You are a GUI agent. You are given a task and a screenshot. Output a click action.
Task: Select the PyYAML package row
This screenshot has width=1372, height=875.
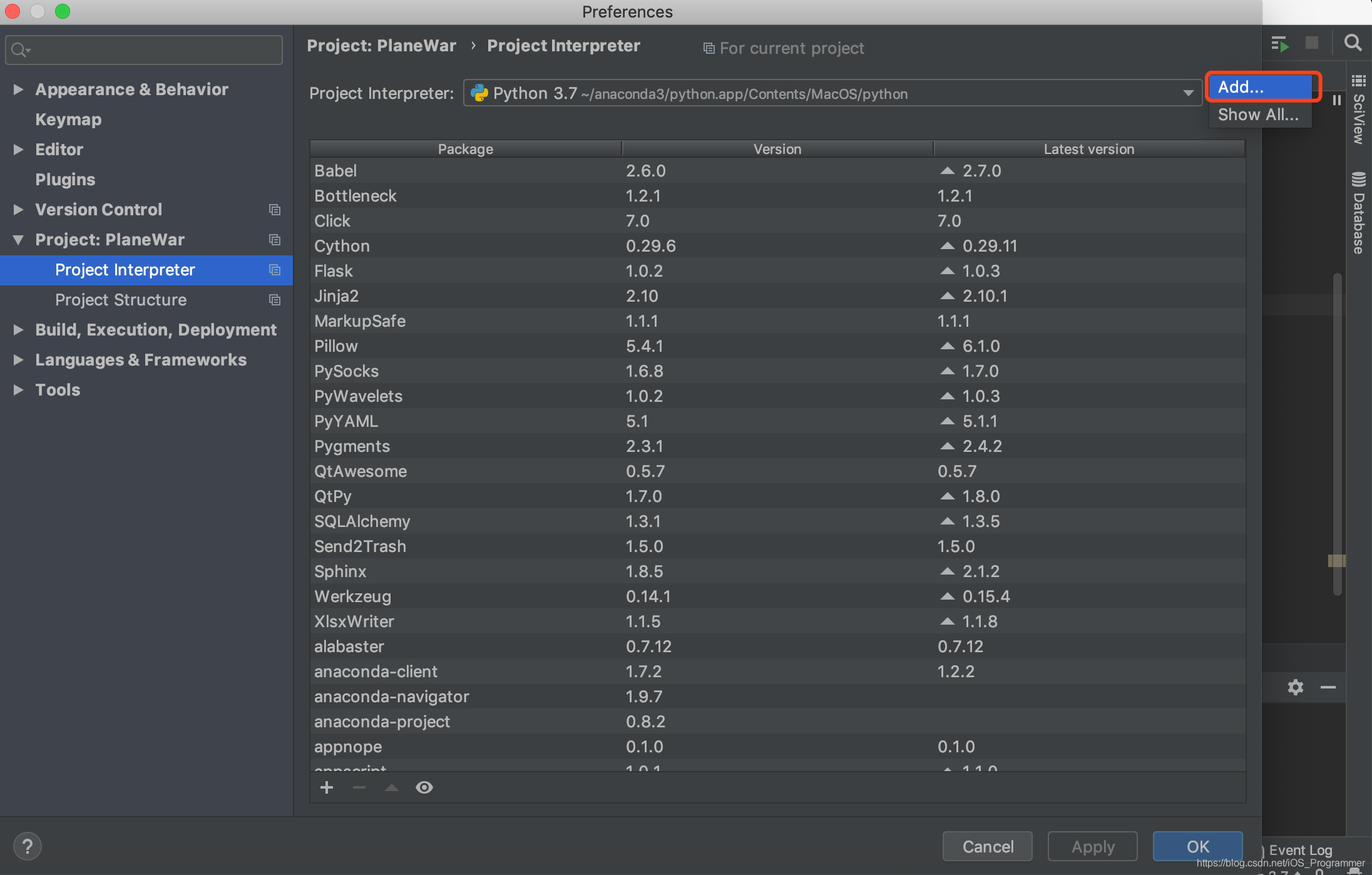(x=777, y=421)
